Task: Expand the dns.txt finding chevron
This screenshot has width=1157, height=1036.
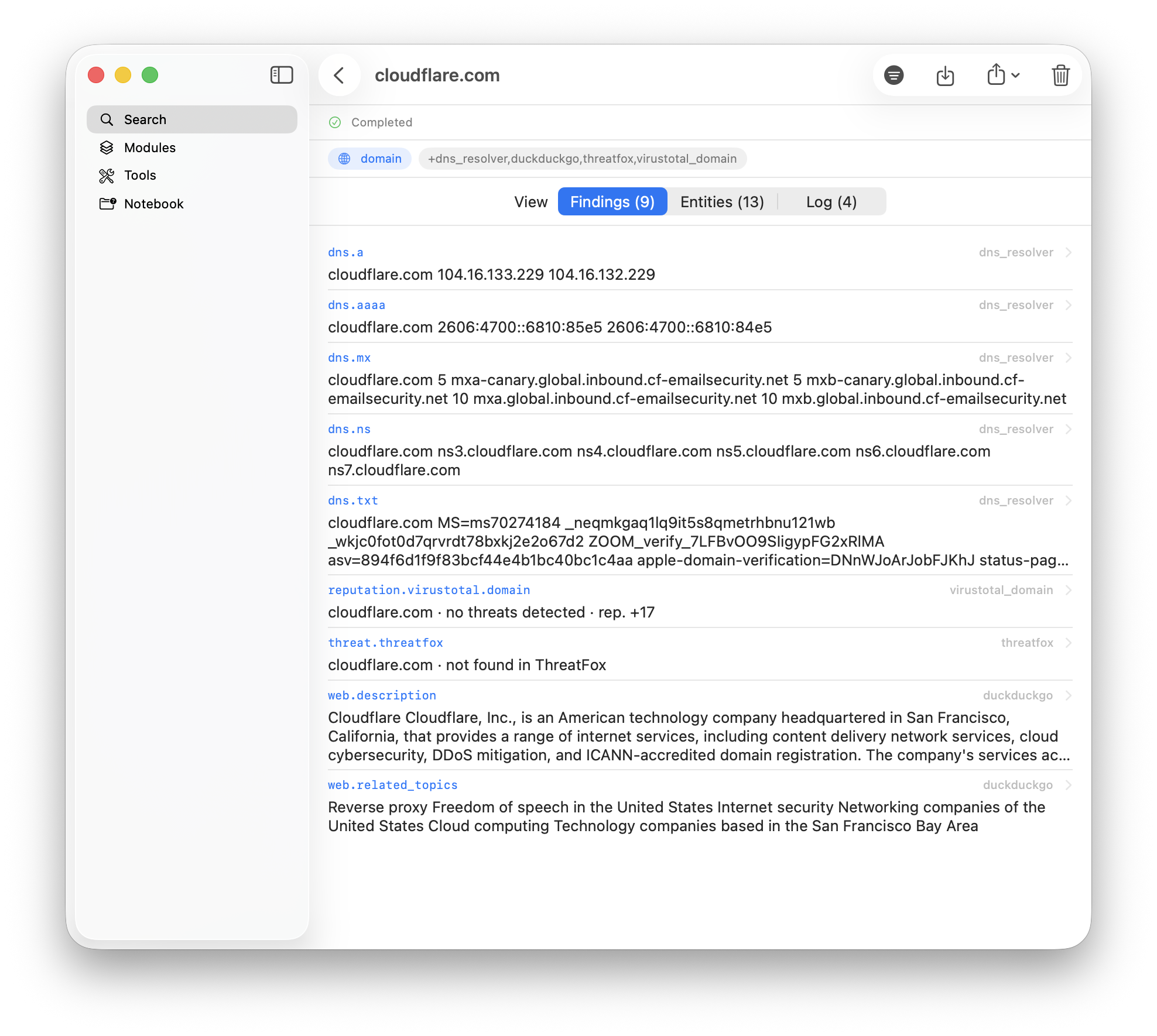Action: (x=1069, y=500)
